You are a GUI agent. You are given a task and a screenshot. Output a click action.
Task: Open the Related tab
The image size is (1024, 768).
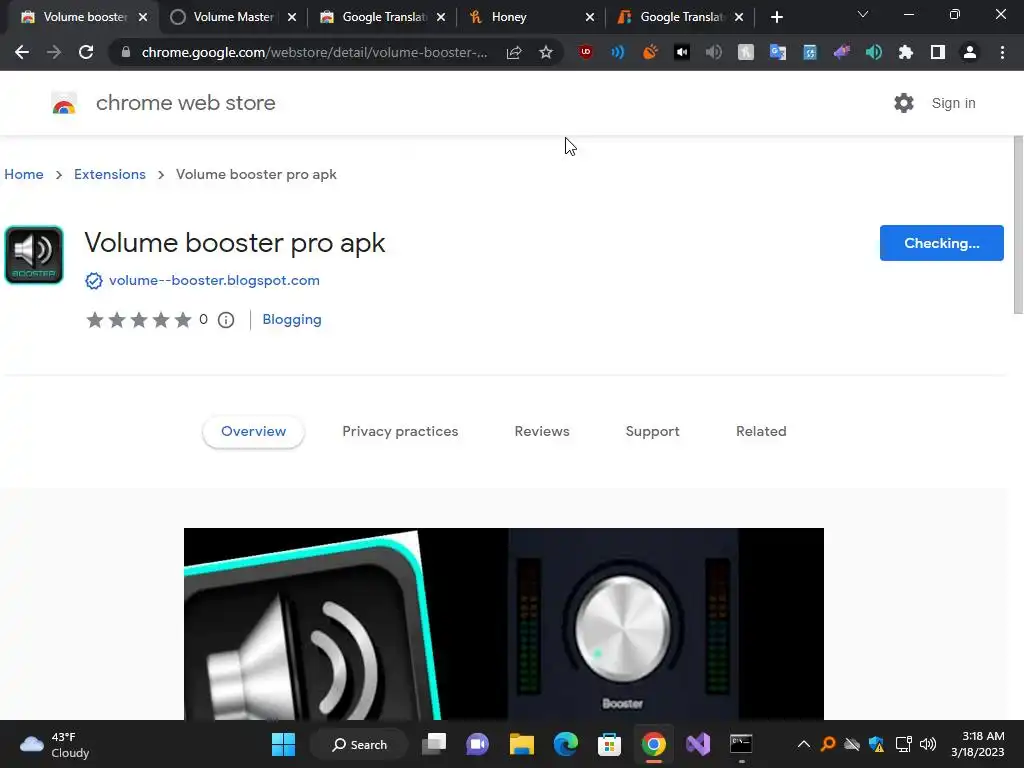[761, 432]
